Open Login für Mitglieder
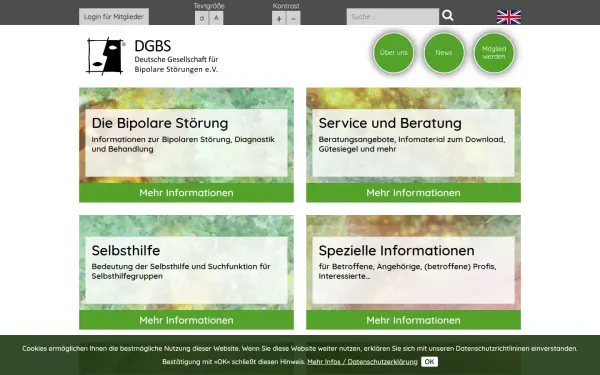The width and height of the screenshot is (600, 375). (x=114, y=17)
